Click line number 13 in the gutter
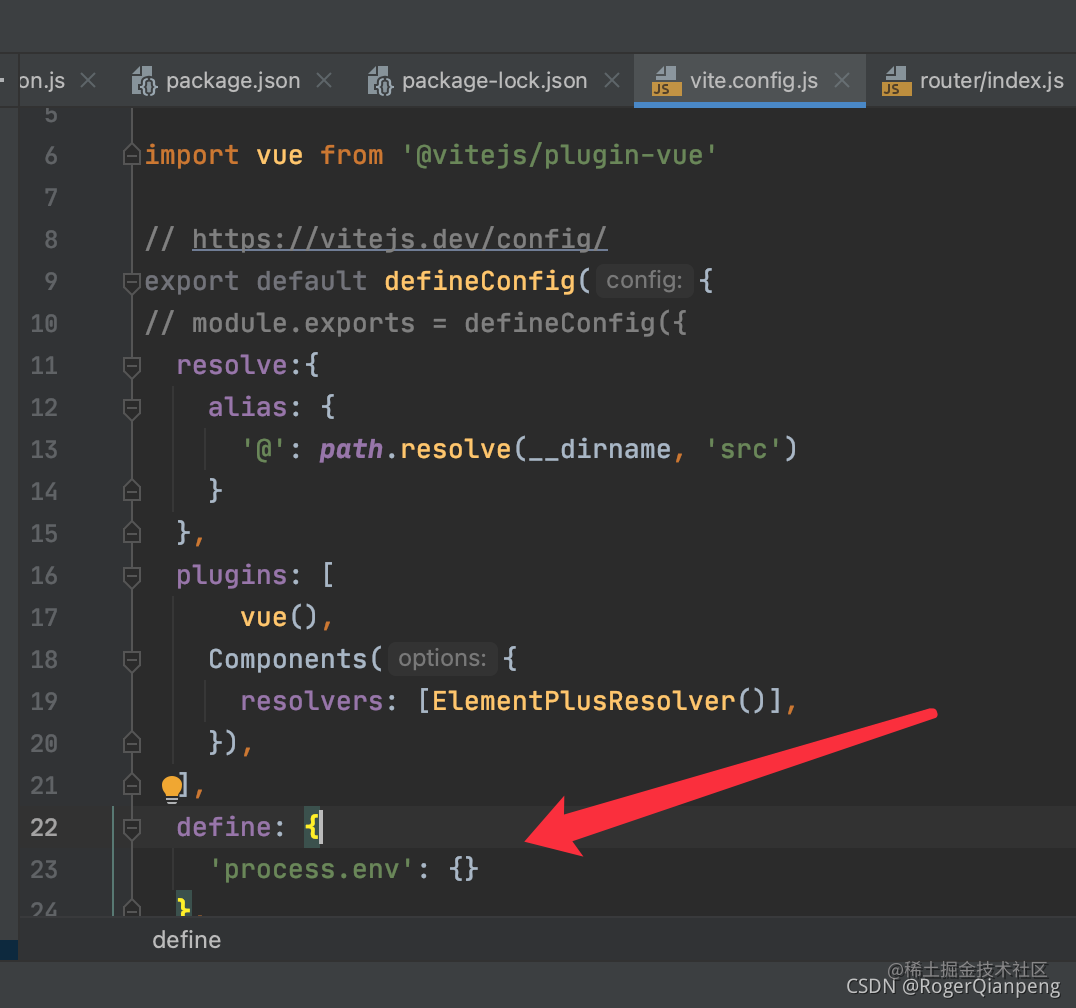This screenshot has height=1008, width=1076. [x=44, y=450]
